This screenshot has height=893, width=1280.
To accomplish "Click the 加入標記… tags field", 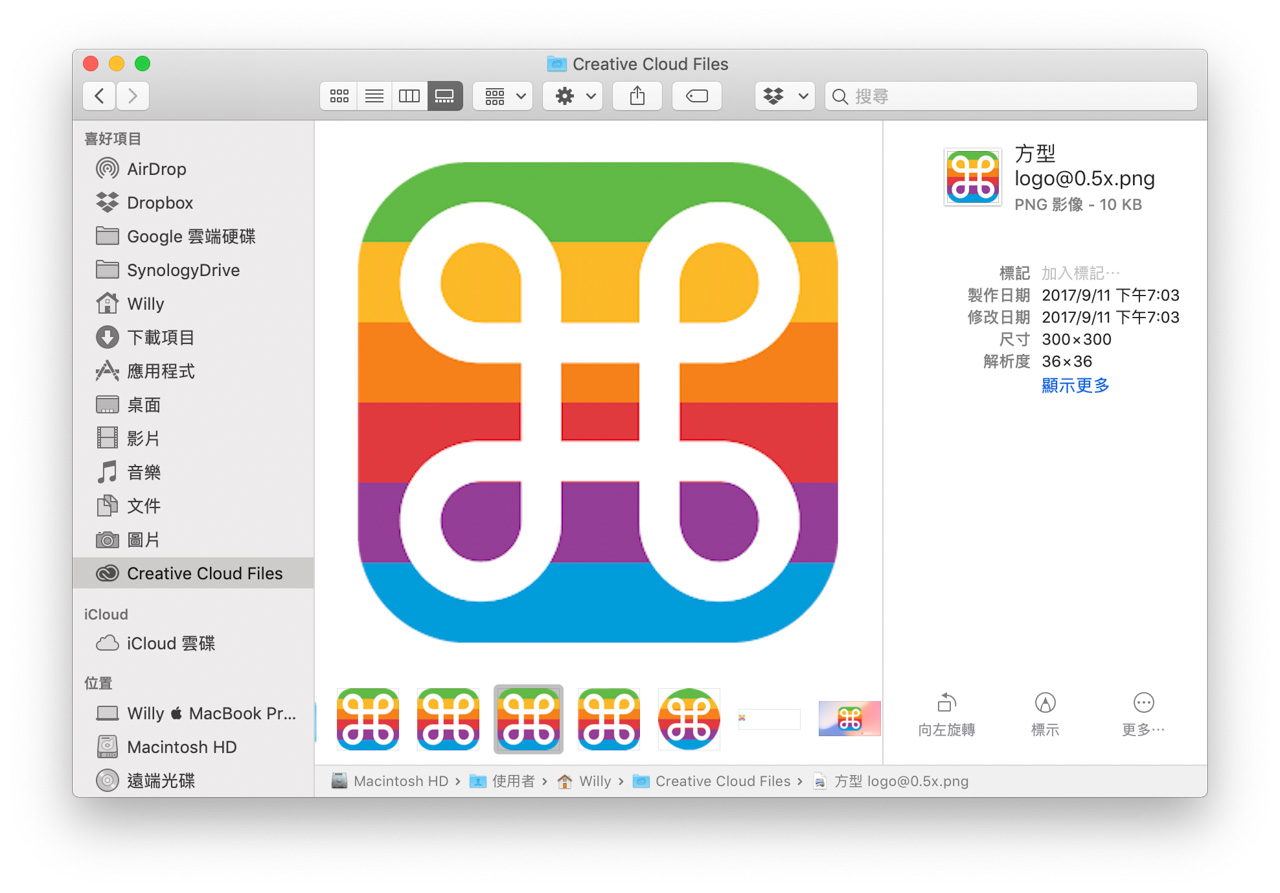I will coord(1081,273).
